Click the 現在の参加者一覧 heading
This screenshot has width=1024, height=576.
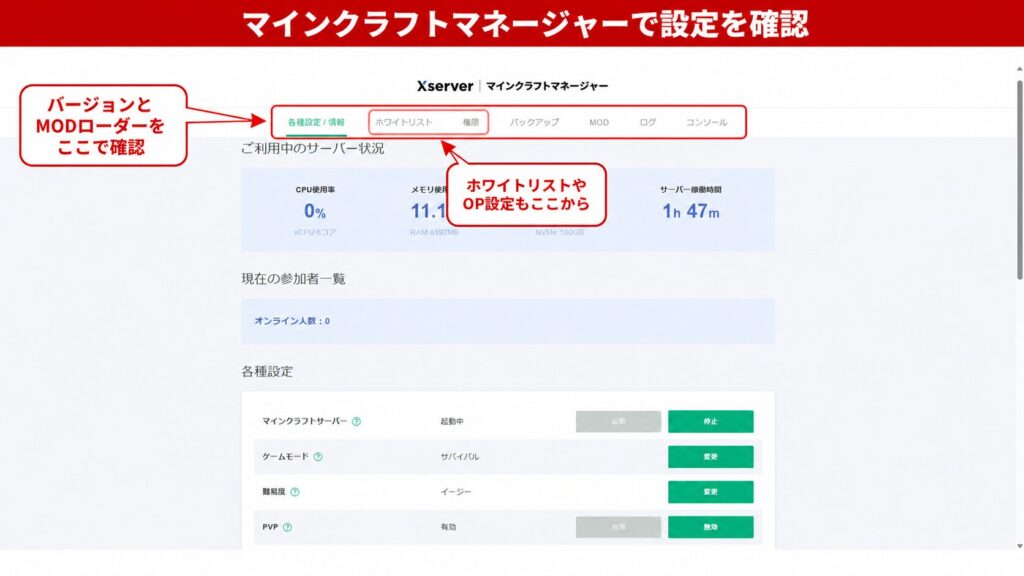pos(293,279)
